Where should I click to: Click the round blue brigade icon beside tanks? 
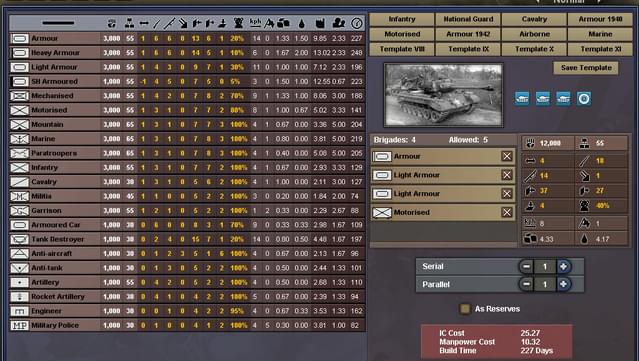click(584, 99)
